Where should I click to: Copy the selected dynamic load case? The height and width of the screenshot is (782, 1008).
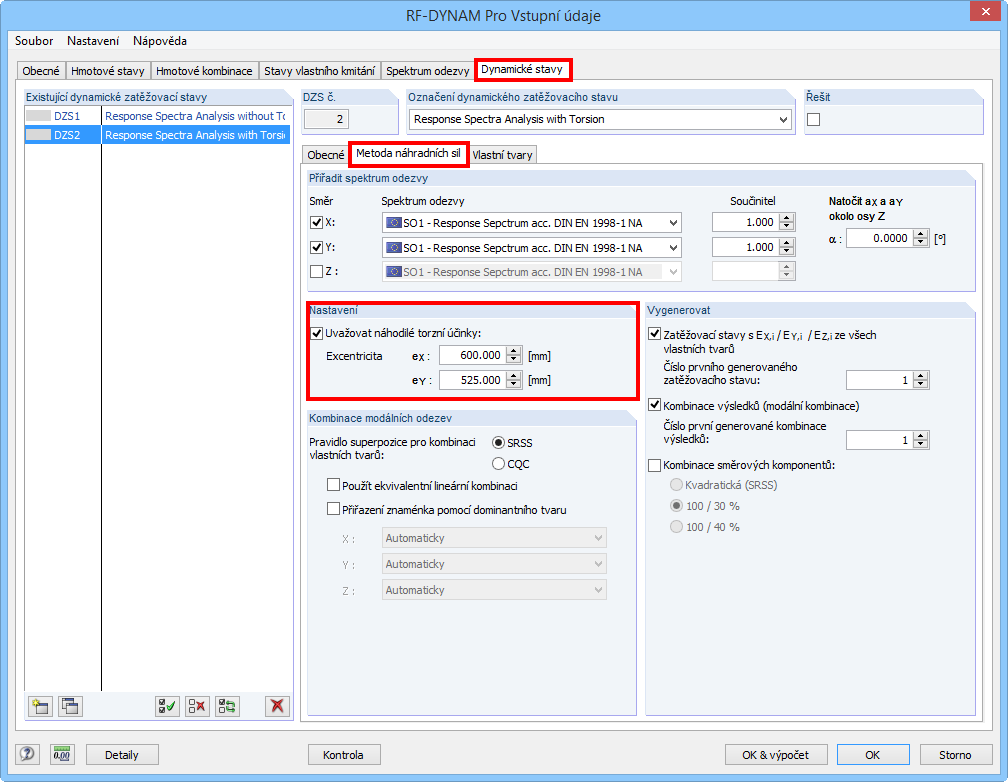pos(69,706)
